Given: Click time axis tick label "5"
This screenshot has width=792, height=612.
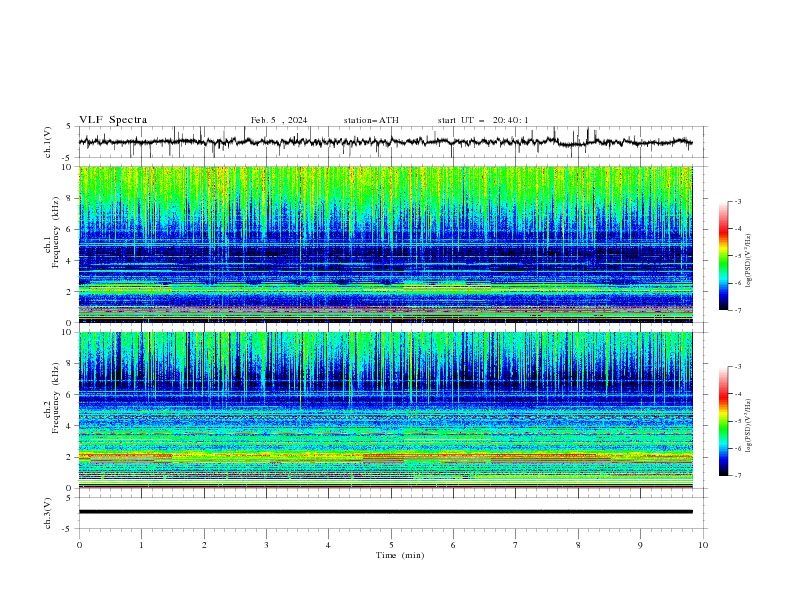Looking at the screenshot, I should click(x=391, y=545).
